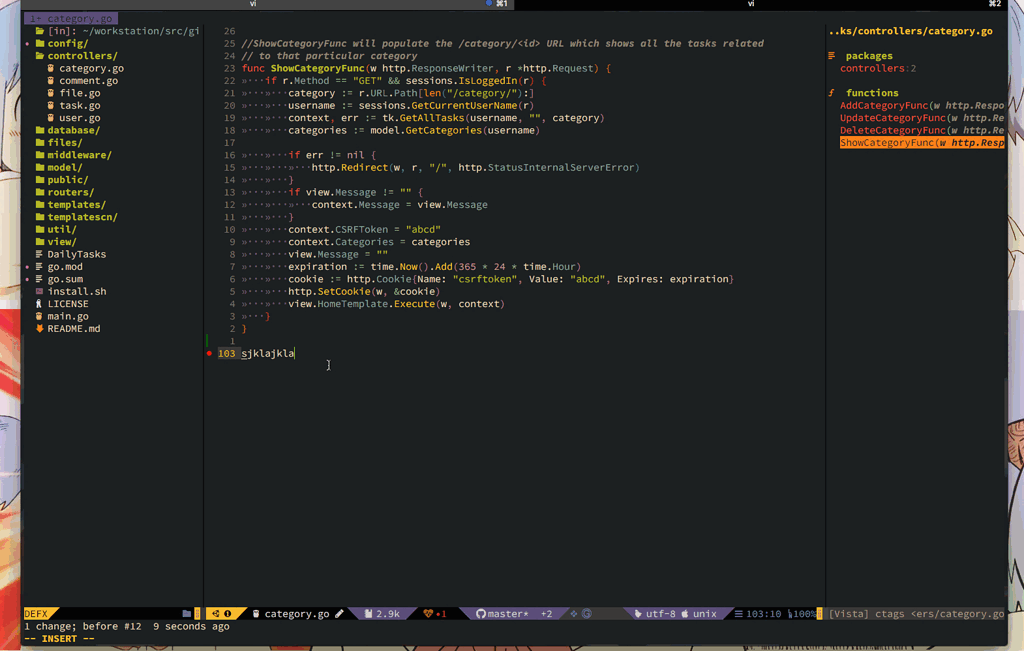Click the warning indicator next to DEFX label
This screenshot has height=651, width=1024.
pos(229,613)
